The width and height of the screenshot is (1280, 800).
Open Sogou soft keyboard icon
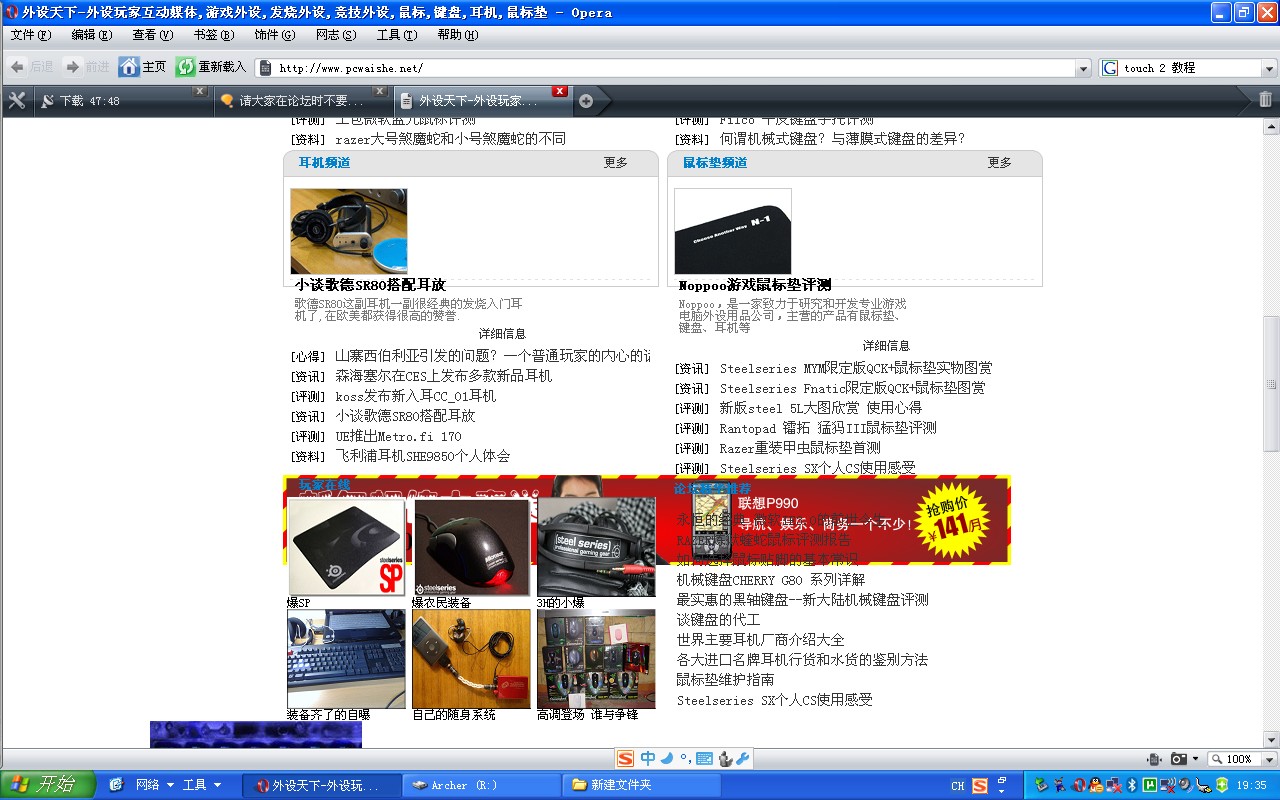pos(704,759)
